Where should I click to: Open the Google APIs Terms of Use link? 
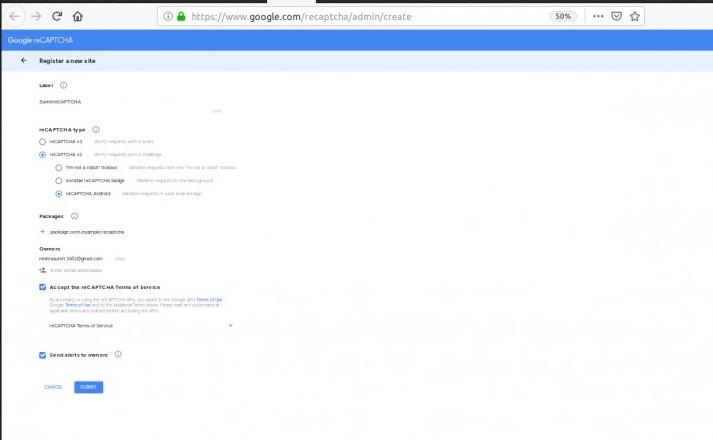coord(209,300)
